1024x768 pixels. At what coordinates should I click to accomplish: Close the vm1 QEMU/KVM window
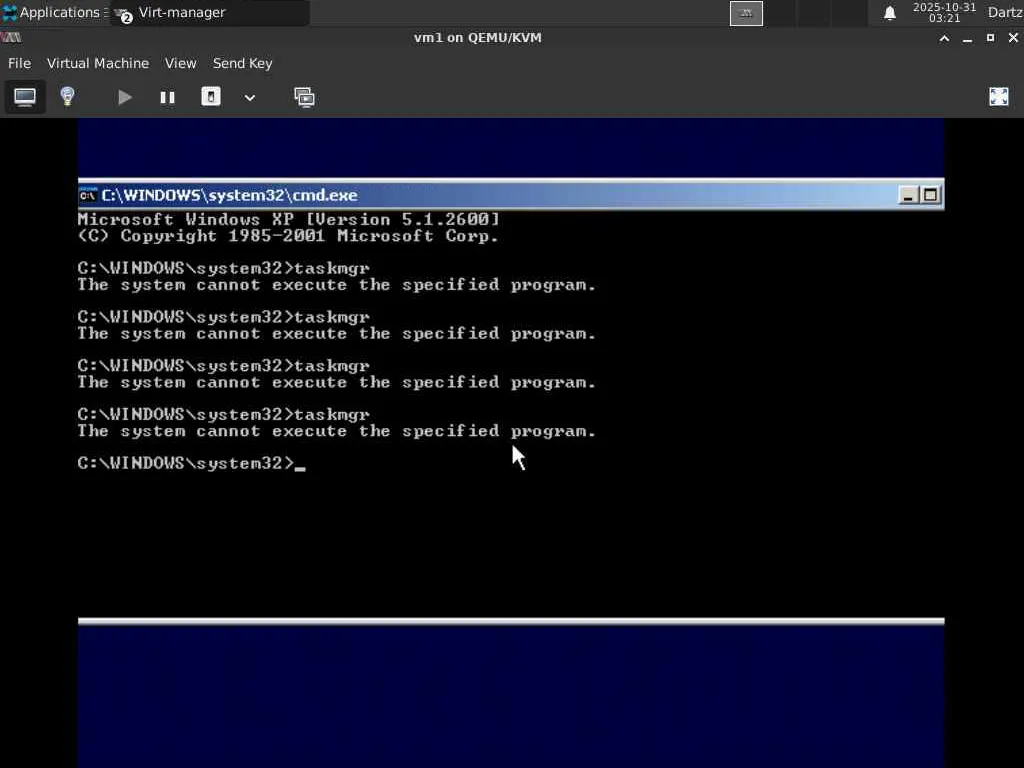[1013, 38]
